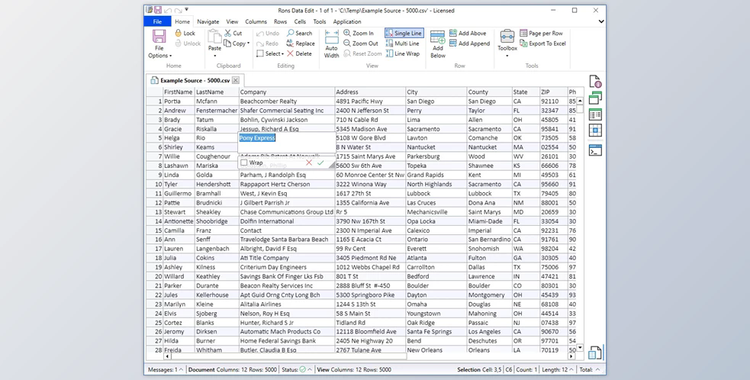Open the Copy dropdown
Image resolution: width=750 pixels, height=380 pixels.
coord(248,44)
